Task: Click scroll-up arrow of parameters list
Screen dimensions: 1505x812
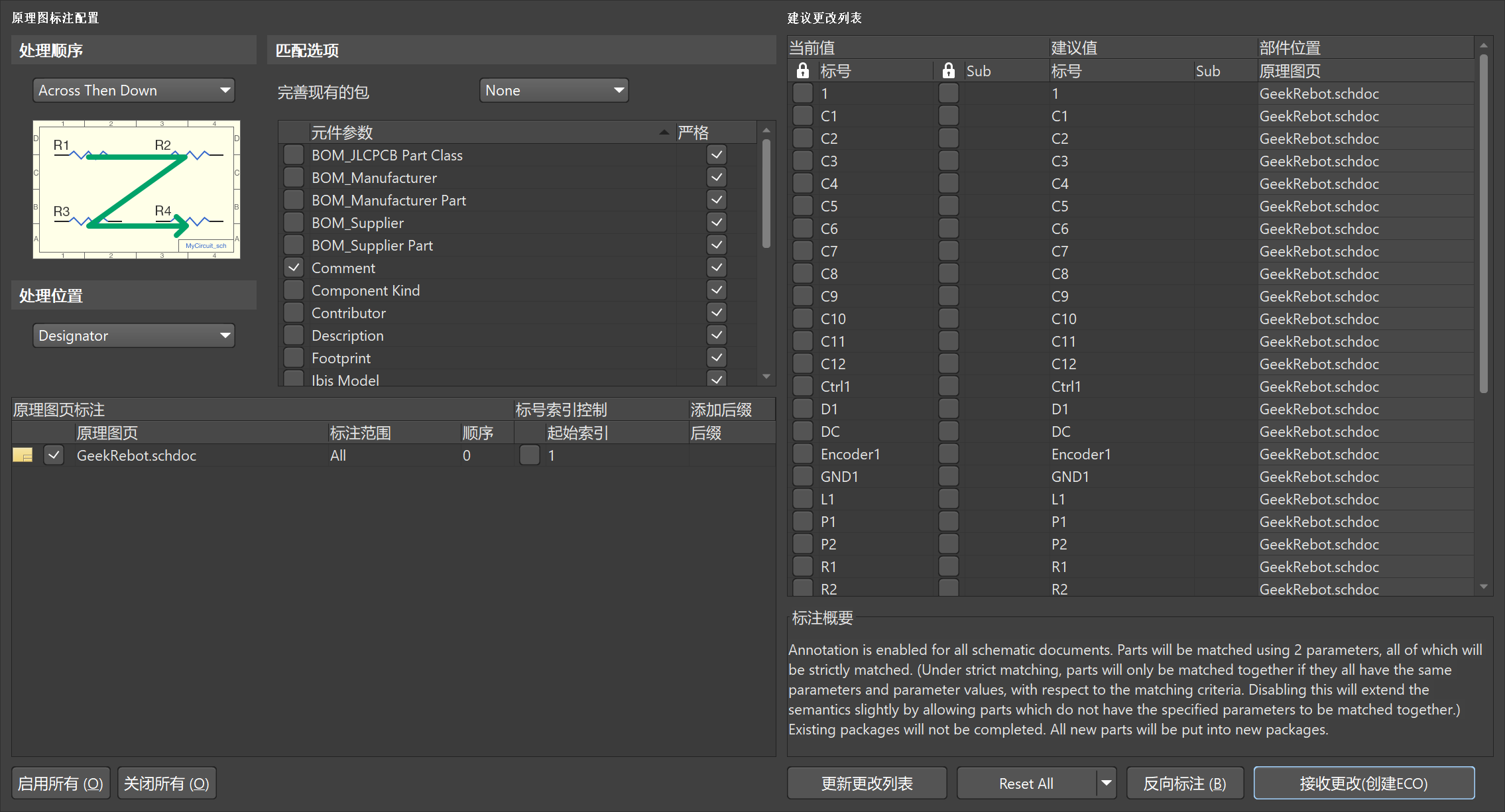Action: click(x=766, y=130)
